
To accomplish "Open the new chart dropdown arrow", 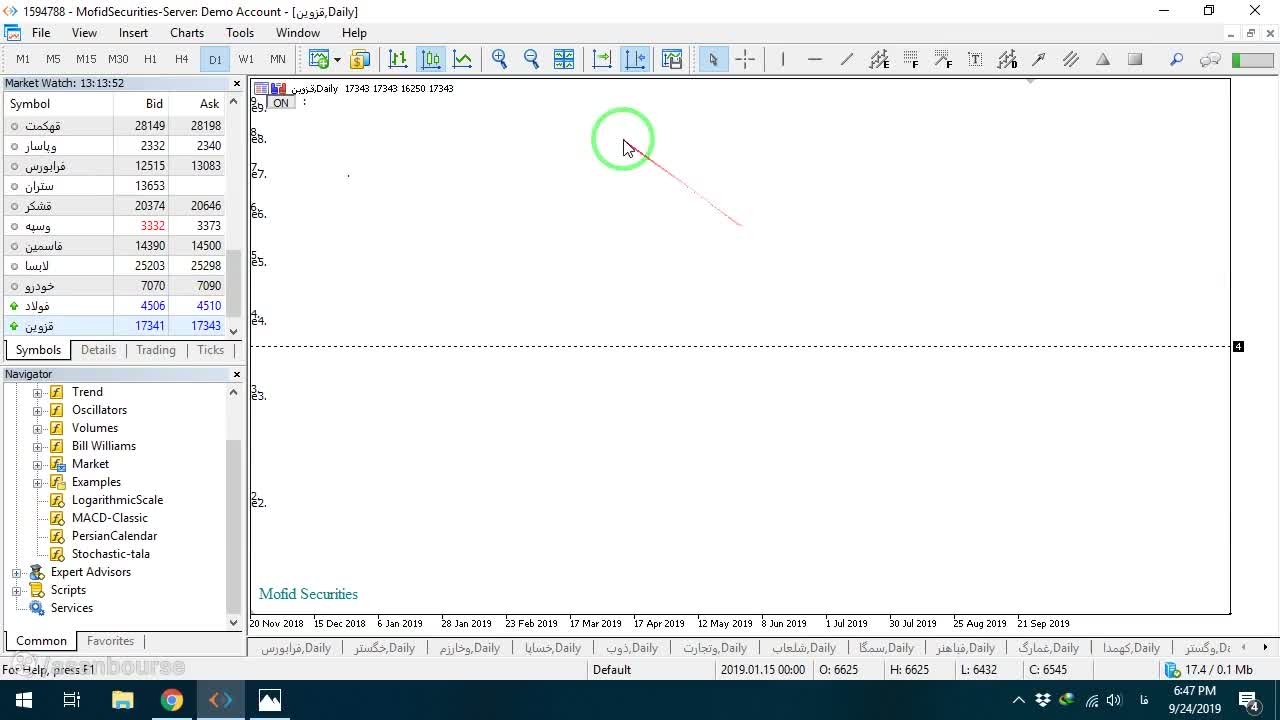I will coord(337,59).
